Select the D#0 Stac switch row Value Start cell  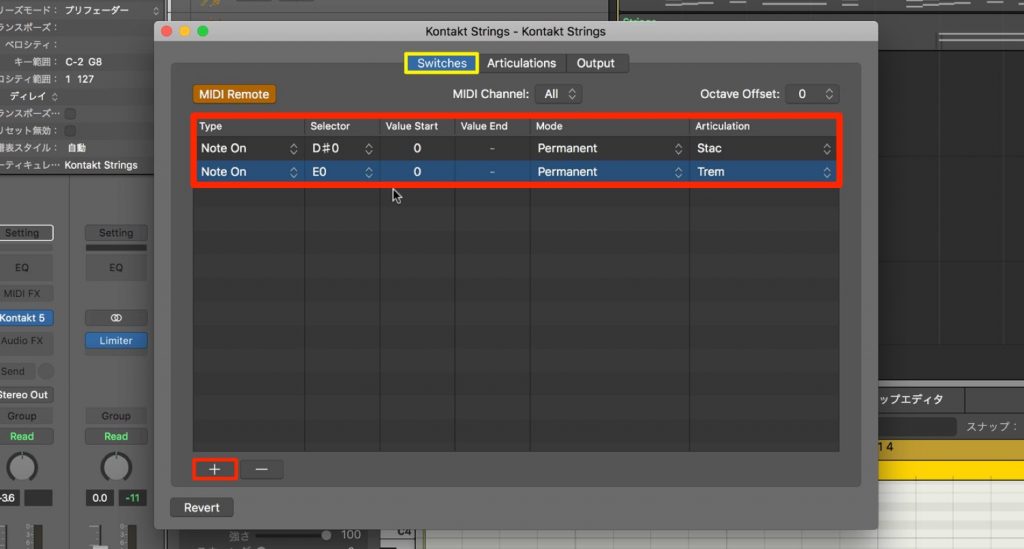417,148
